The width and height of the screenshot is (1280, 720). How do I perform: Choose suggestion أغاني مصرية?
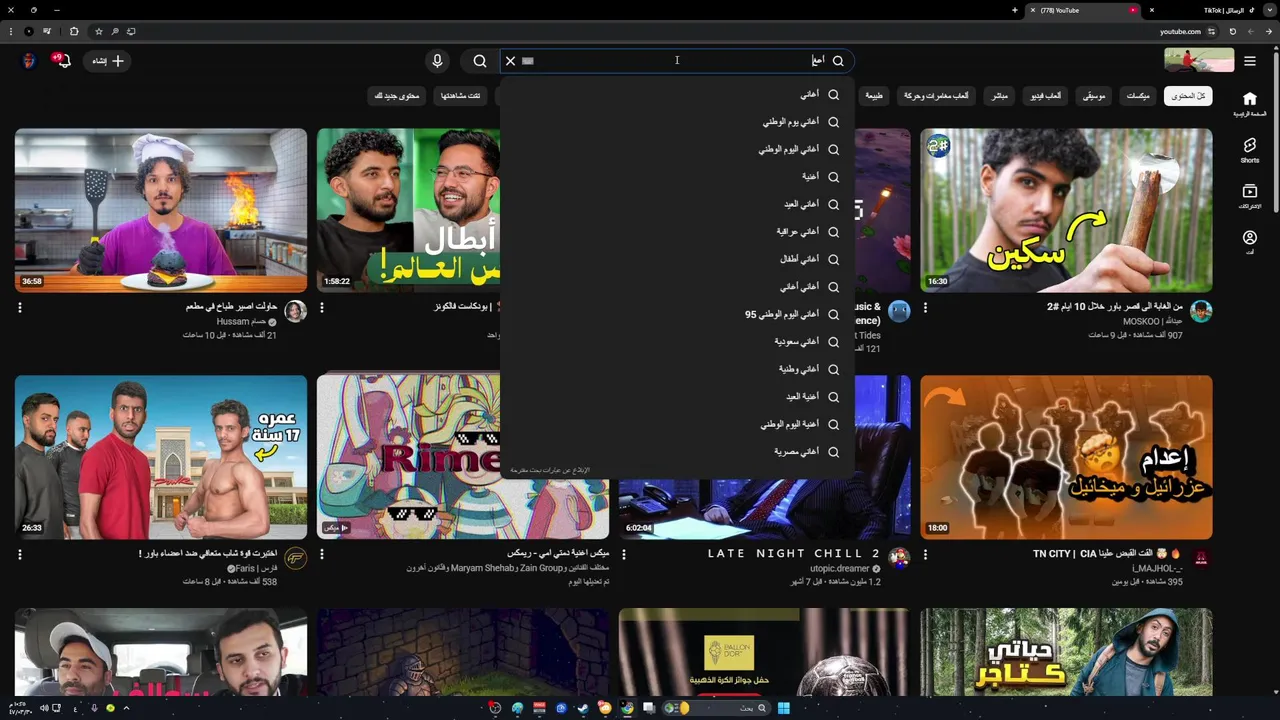(677, 452)
